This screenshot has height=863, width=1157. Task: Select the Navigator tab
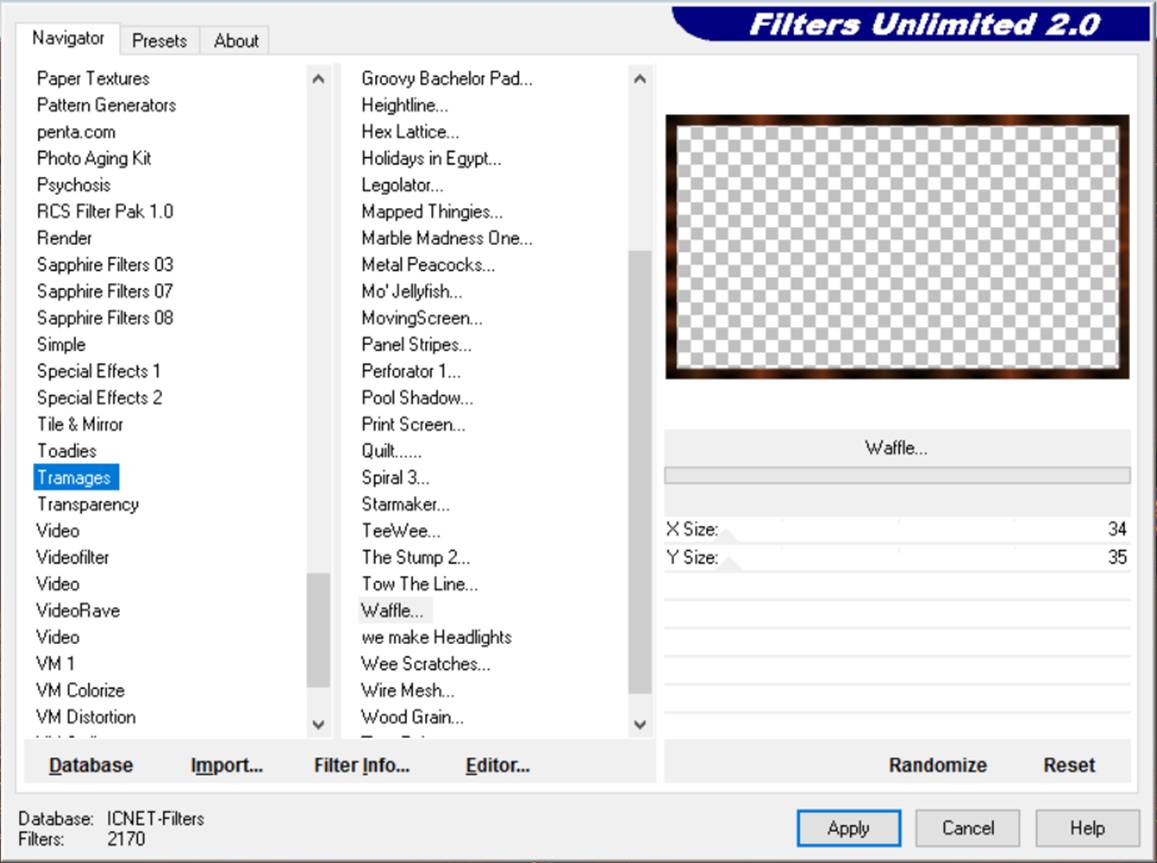68,38
